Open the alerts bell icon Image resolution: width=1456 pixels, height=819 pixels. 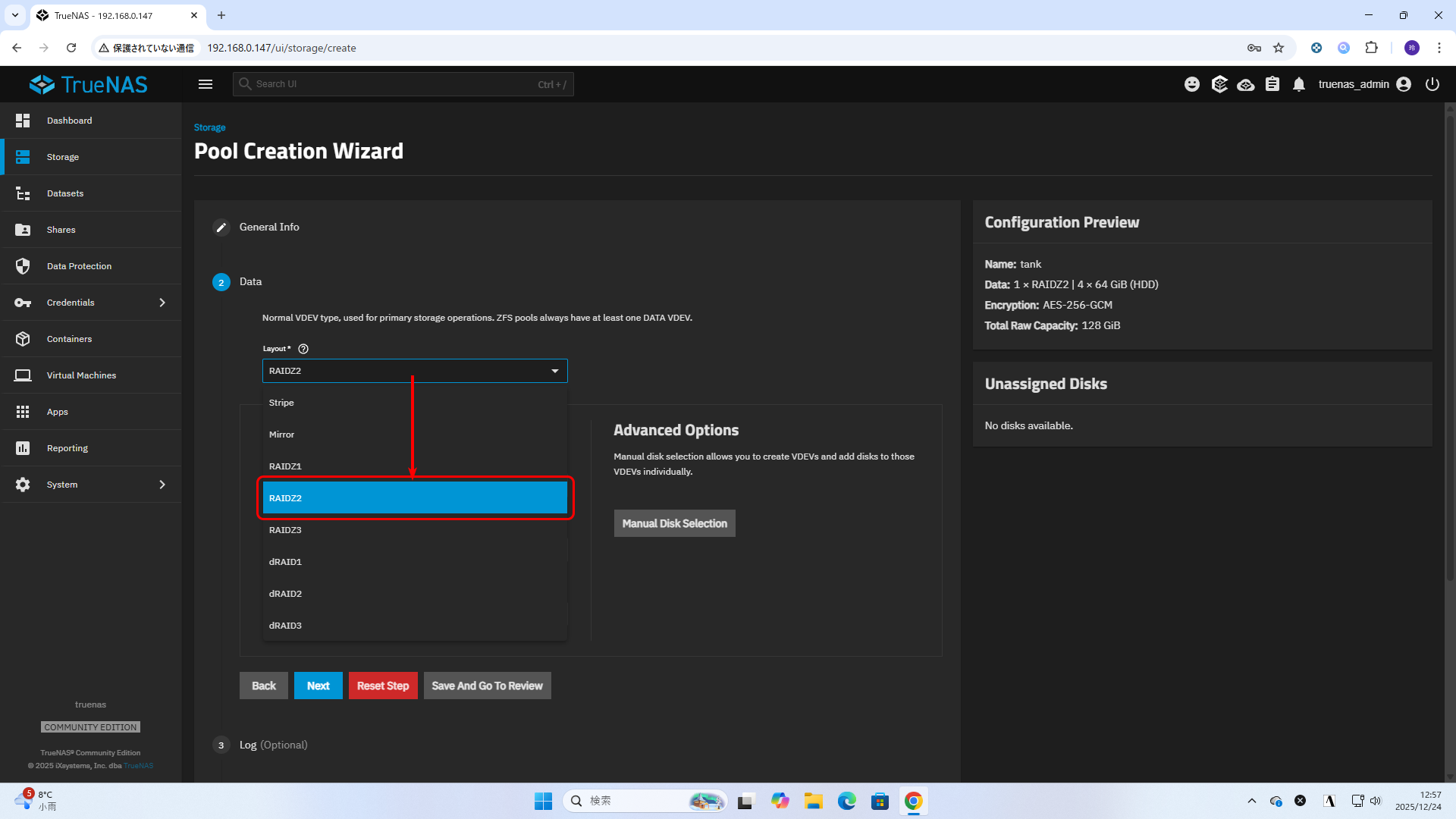(x=1299, y=84)
